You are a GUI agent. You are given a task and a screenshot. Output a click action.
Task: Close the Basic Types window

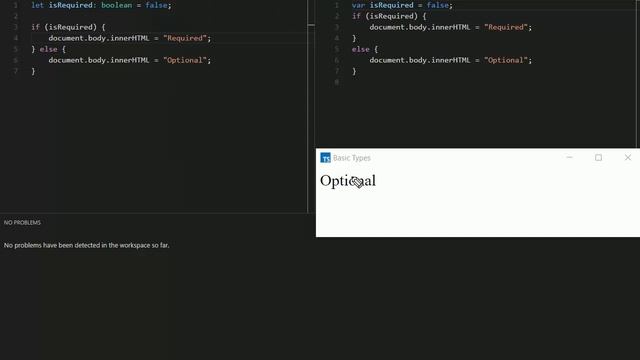tap(628, 158)
